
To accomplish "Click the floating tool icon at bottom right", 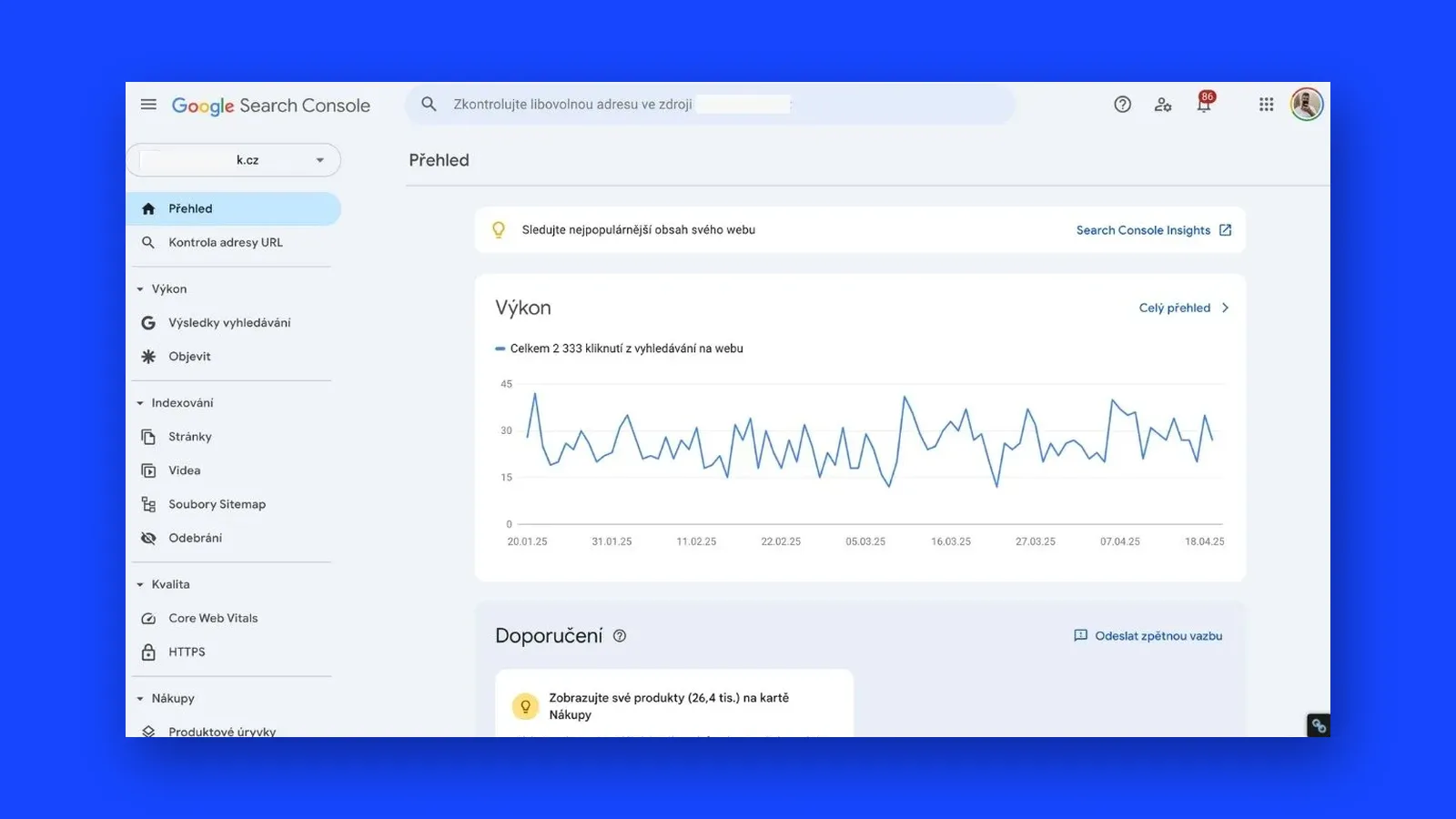I will [x=1319, y=725].
